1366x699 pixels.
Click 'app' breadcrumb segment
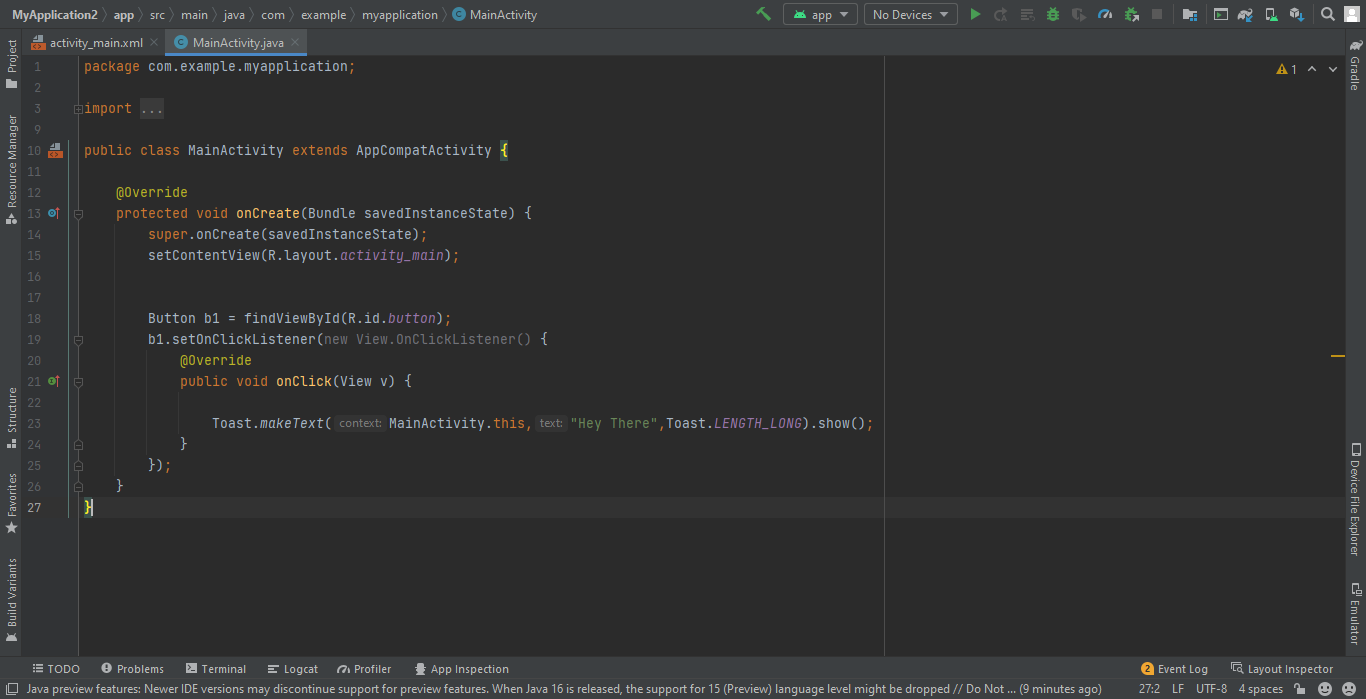point(123,15)
